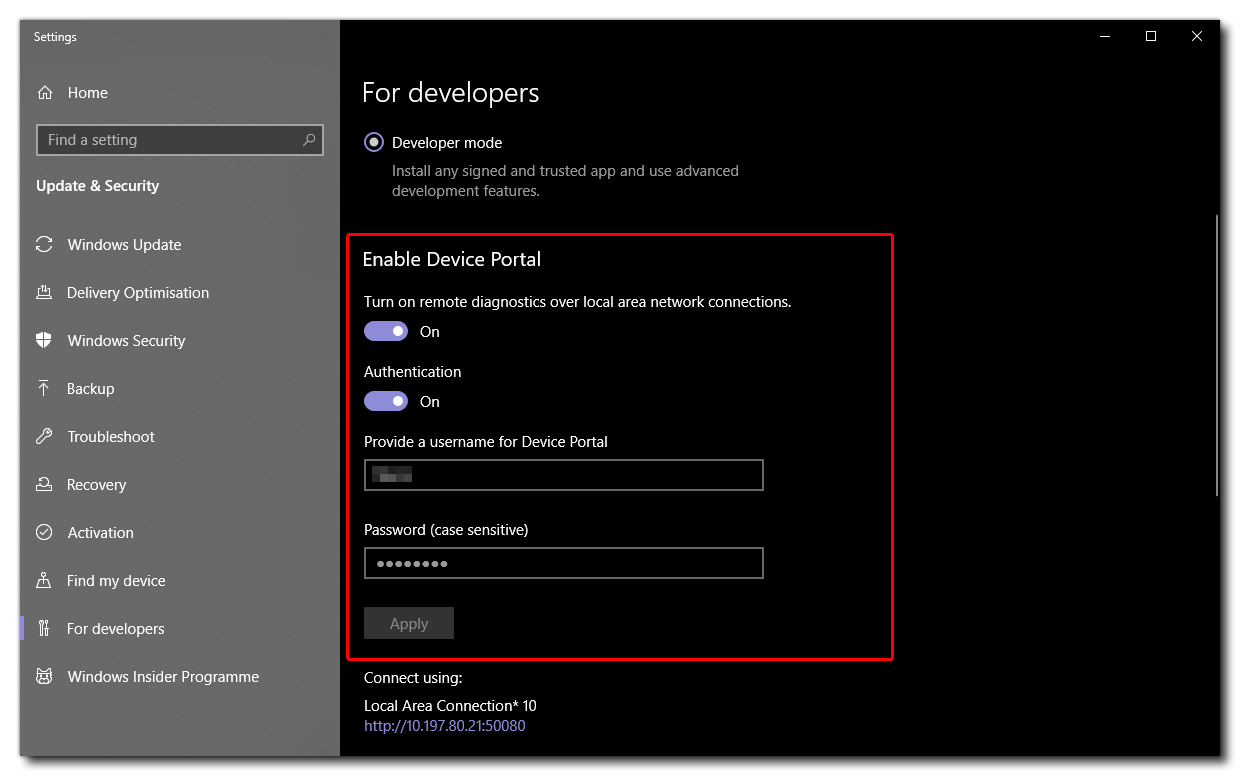This screenshot has width=1240, height=776.
Task: Open Find my device settings page
Action: 116,581
